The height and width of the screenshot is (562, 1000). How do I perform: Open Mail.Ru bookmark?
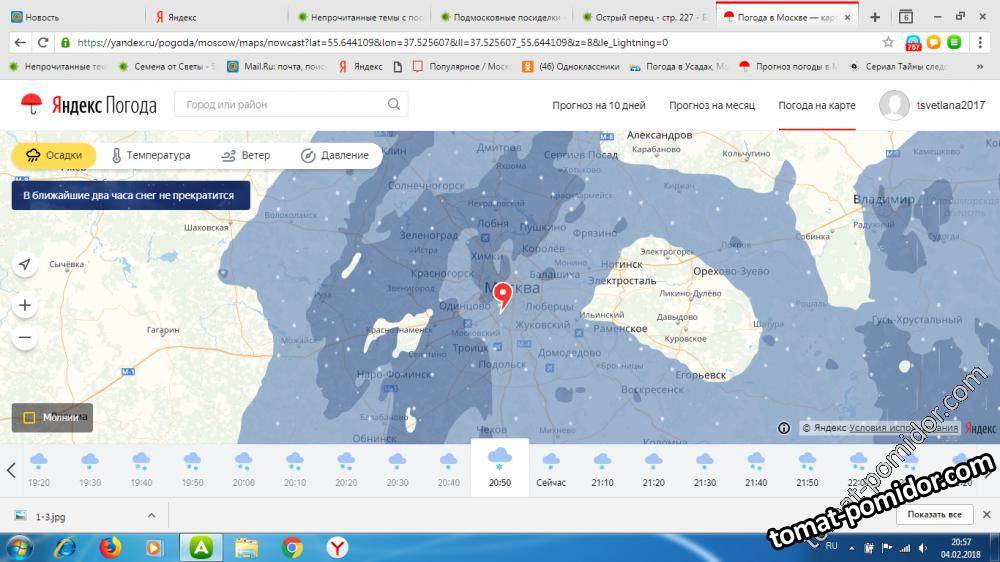pyautogui.click(x=277, y=66)
